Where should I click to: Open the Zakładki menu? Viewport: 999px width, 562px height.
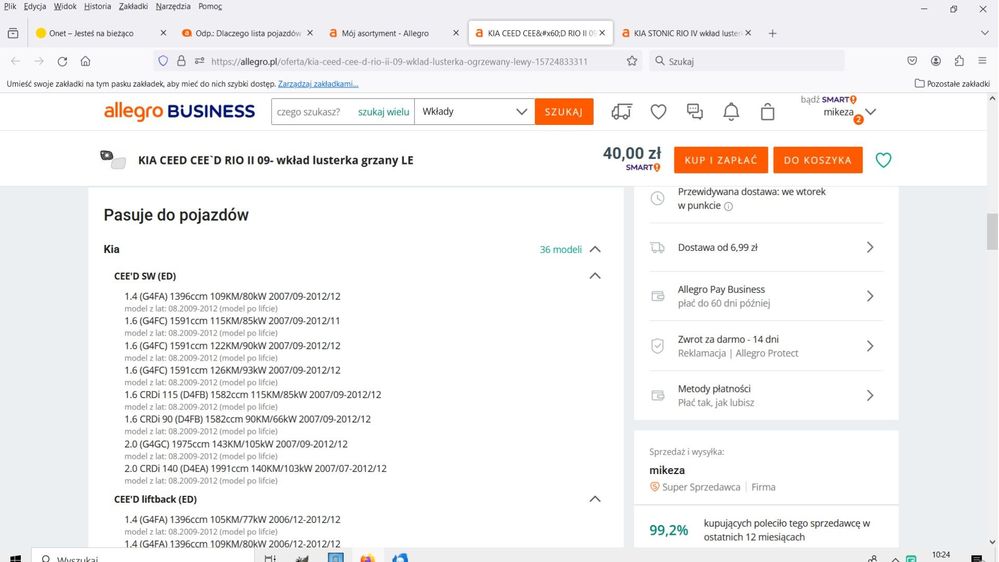click(133, 6)
